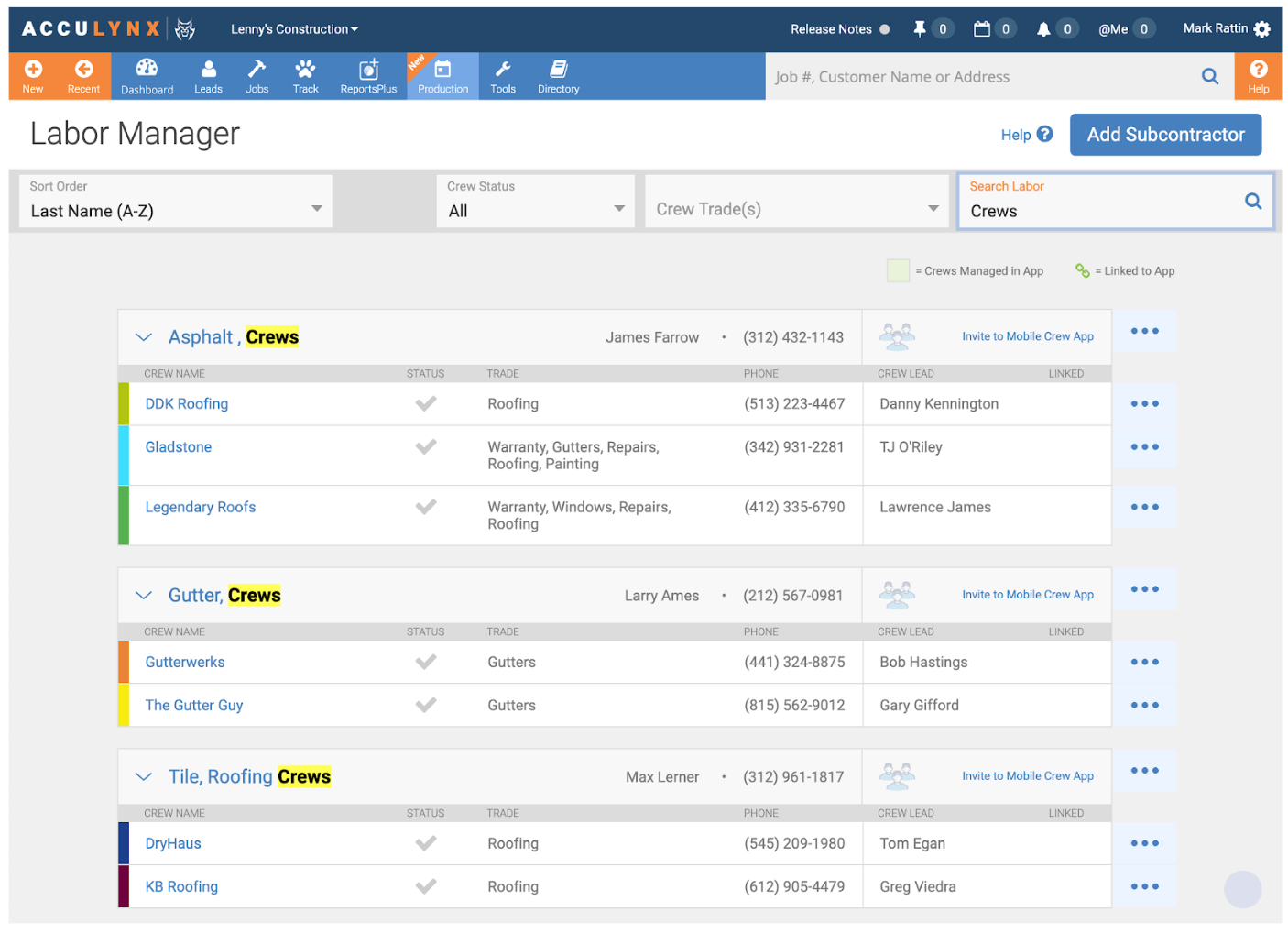Toggle status checkmark for DryHaus
The image size is (1288, 933).
[426, 844]
